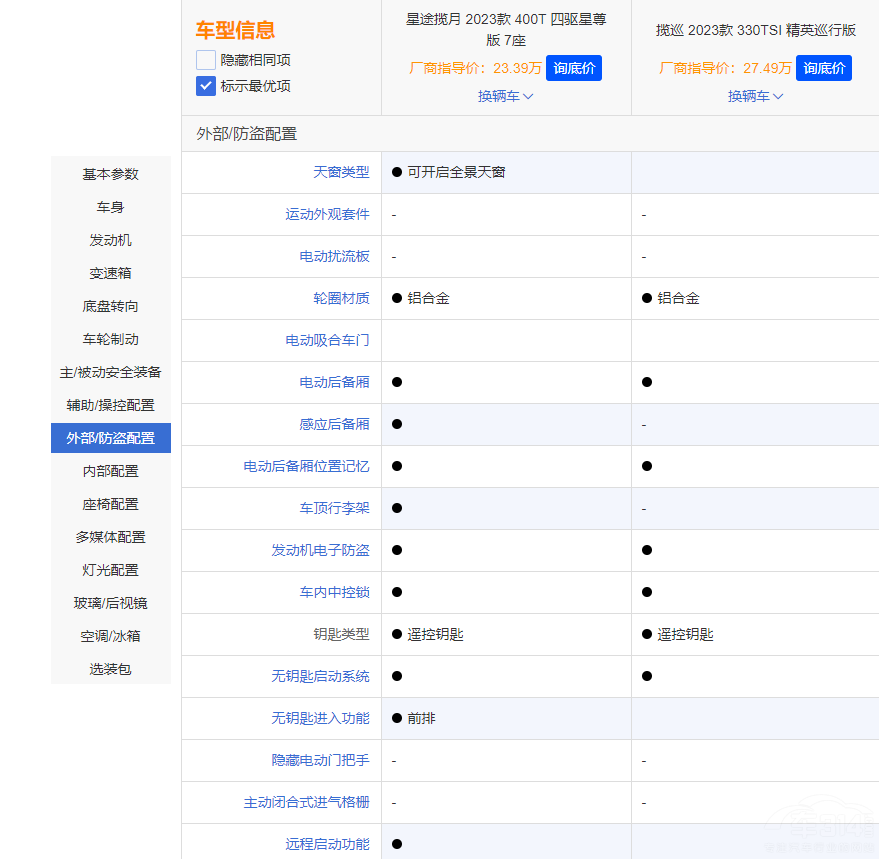Open the 远程启动功能 link

(x=327, y=844)
